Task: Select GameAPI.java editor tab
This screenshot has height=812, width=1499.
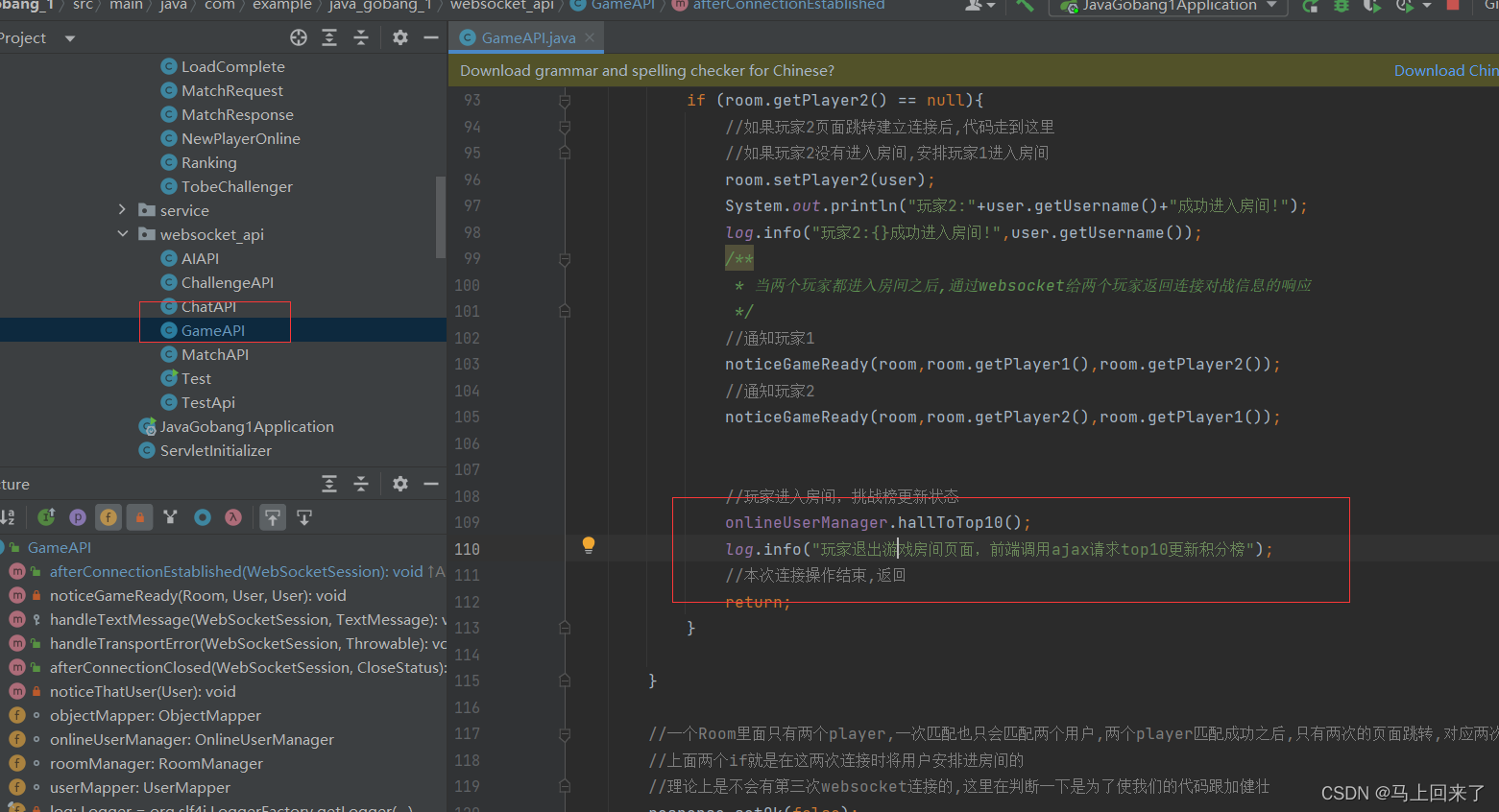Action: 528,37
